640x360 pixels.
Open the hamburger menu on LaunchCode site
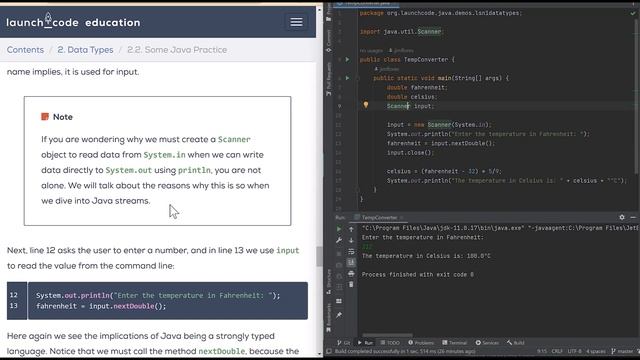click(296, 22)
